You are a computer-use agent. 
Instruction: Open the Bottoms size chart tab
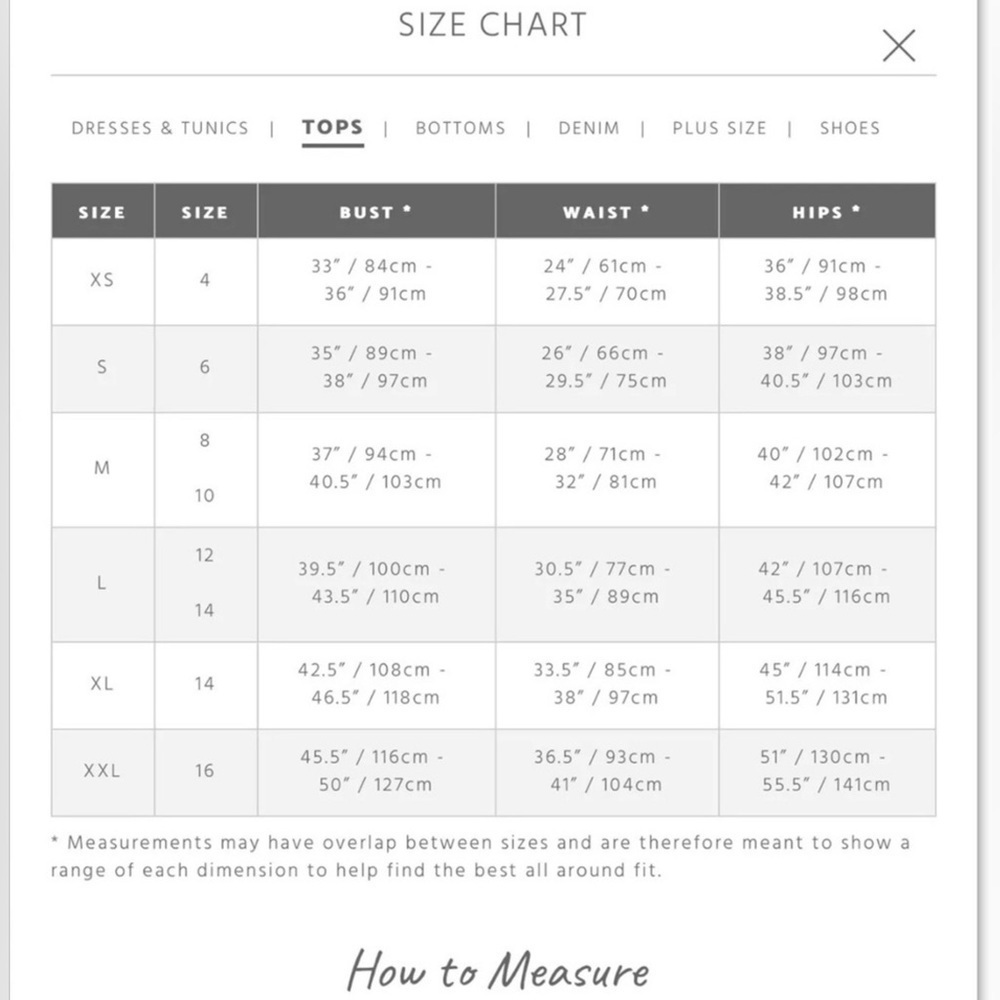(x=460, y=128)
